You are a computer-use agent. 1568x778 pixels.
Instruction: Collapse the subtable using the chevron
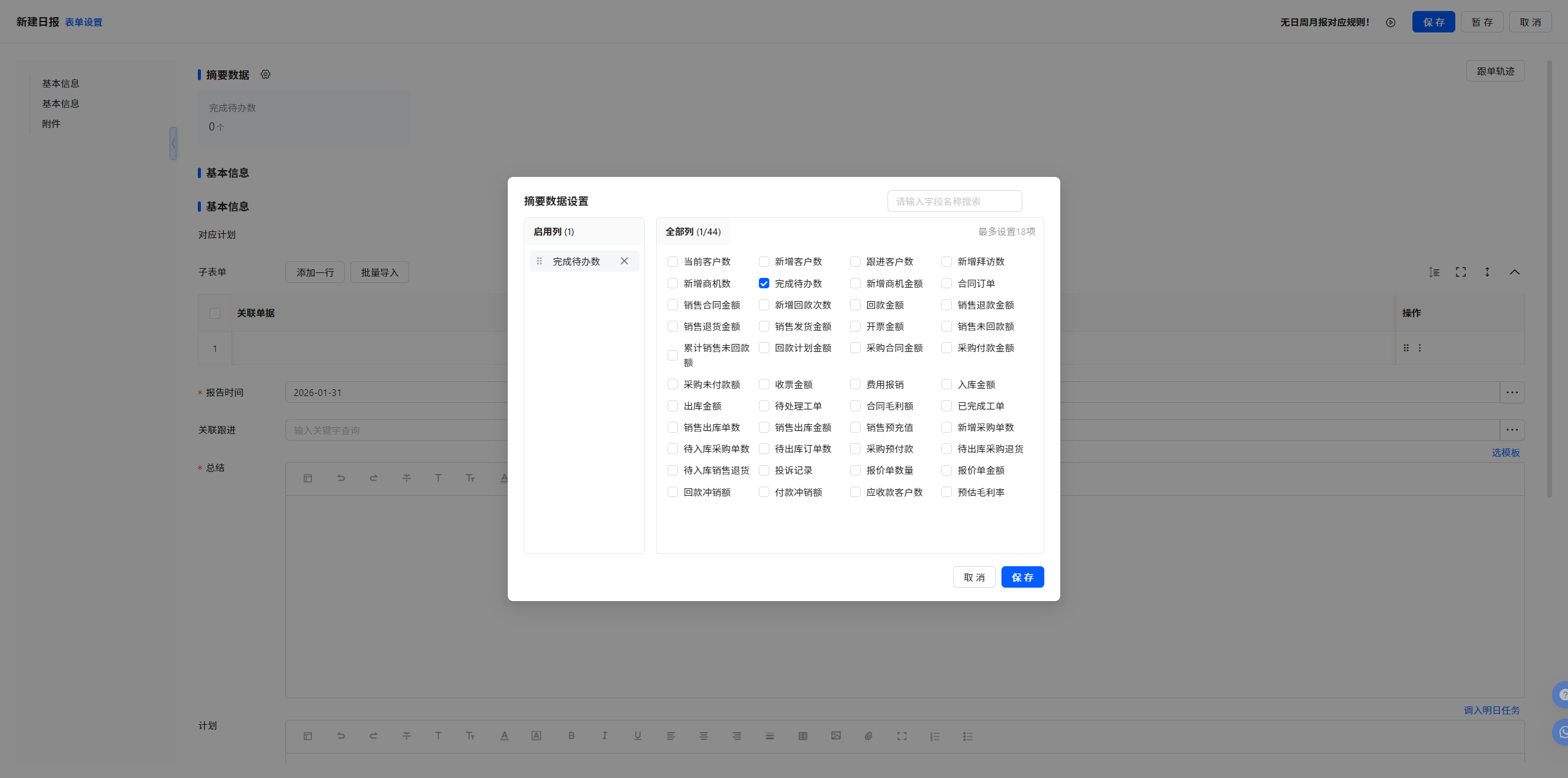[1514, 272]
